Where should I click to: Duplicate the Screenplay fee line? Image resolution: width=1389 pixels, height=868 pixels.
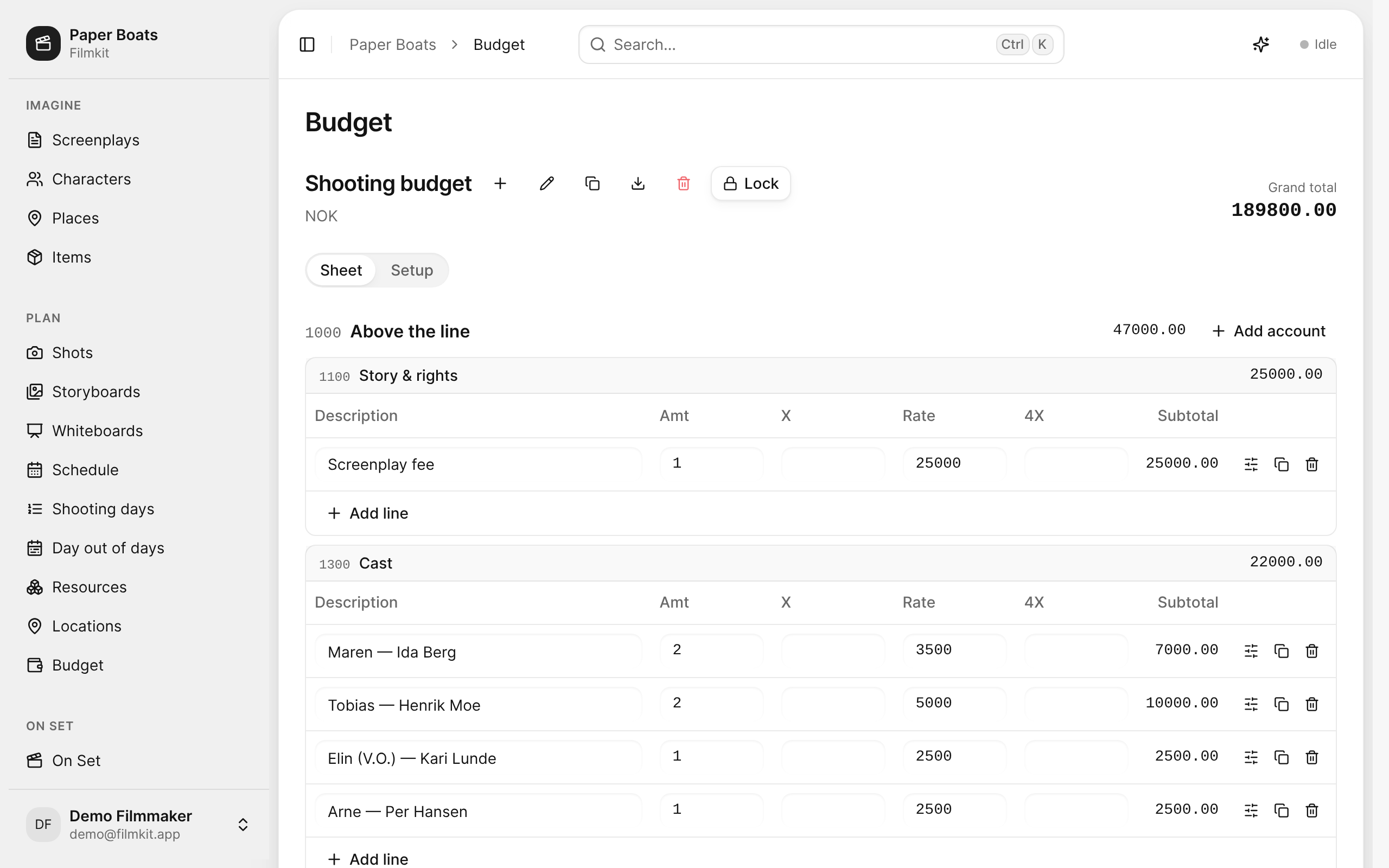(x=1281, y=464)
